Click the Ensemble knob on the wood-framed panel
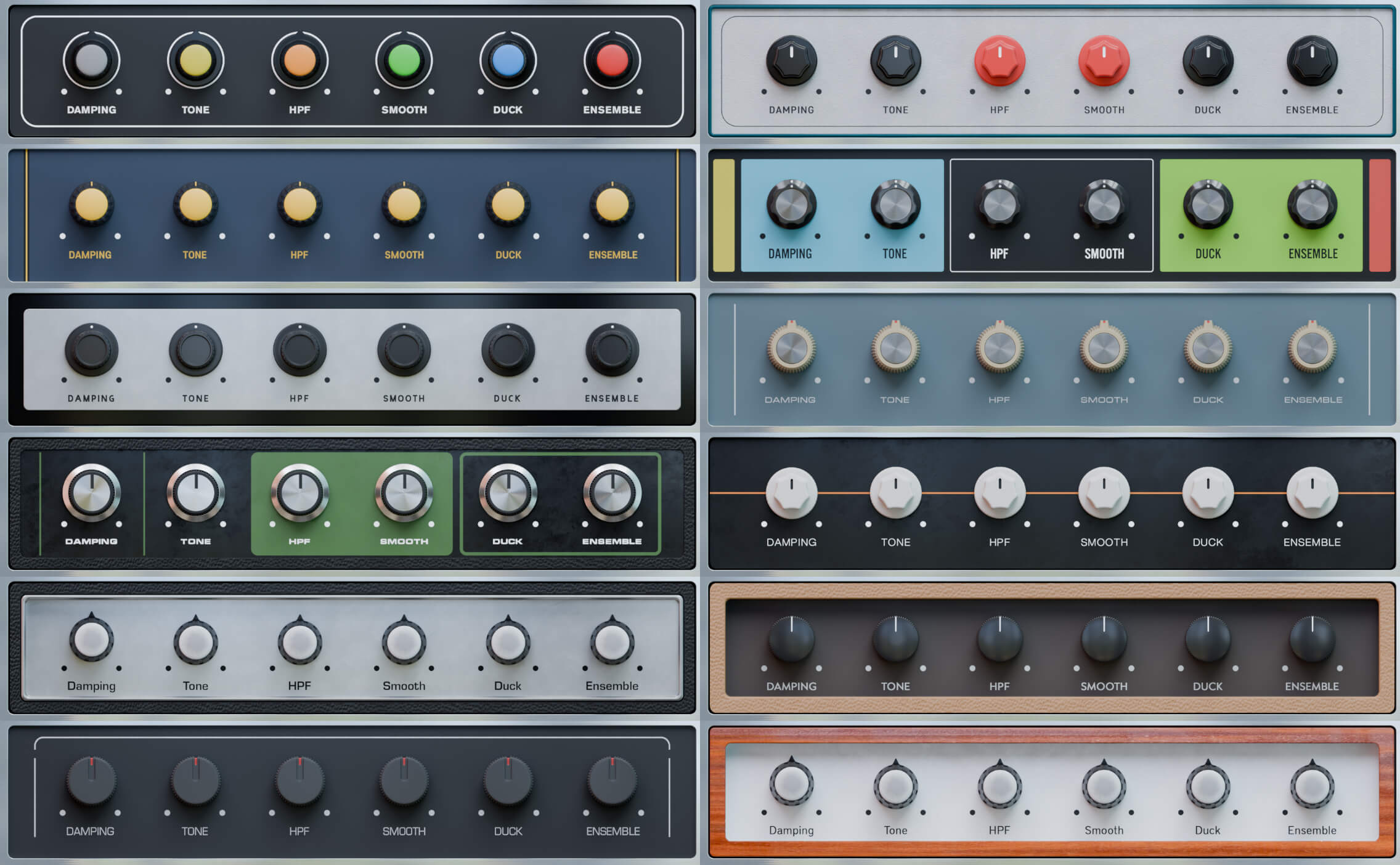Viewport: 1400px width, 865px height. click(x=1312, y=785)
